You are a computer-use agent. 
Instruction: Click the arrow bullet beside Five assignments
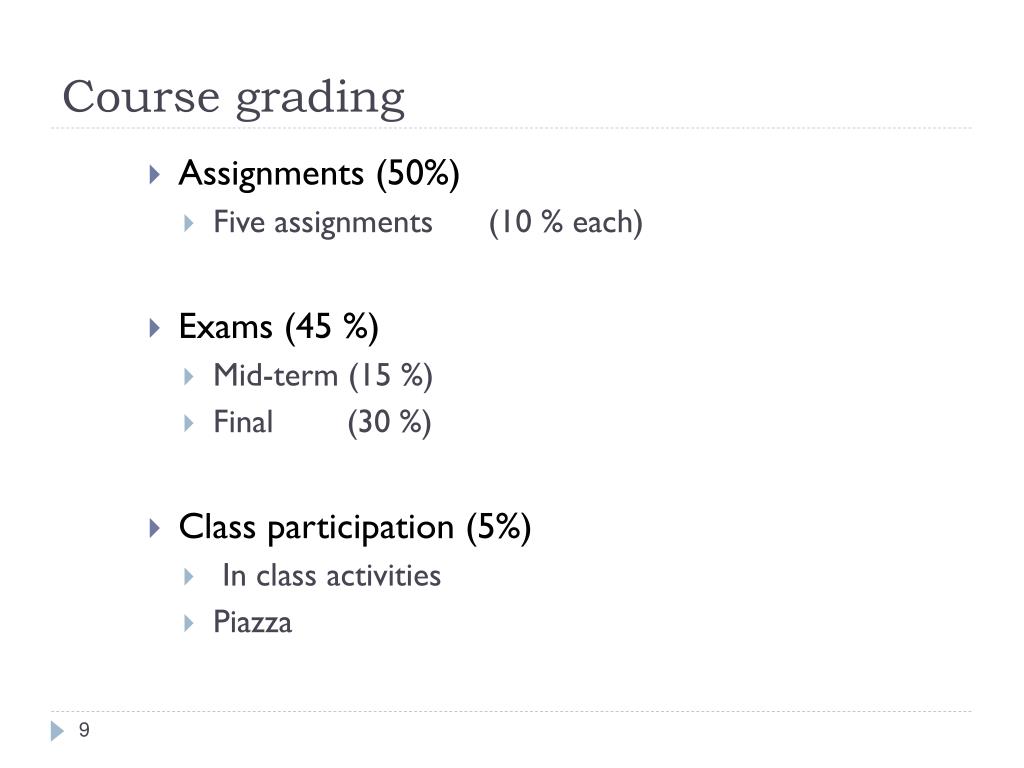(x=189, y=223)
